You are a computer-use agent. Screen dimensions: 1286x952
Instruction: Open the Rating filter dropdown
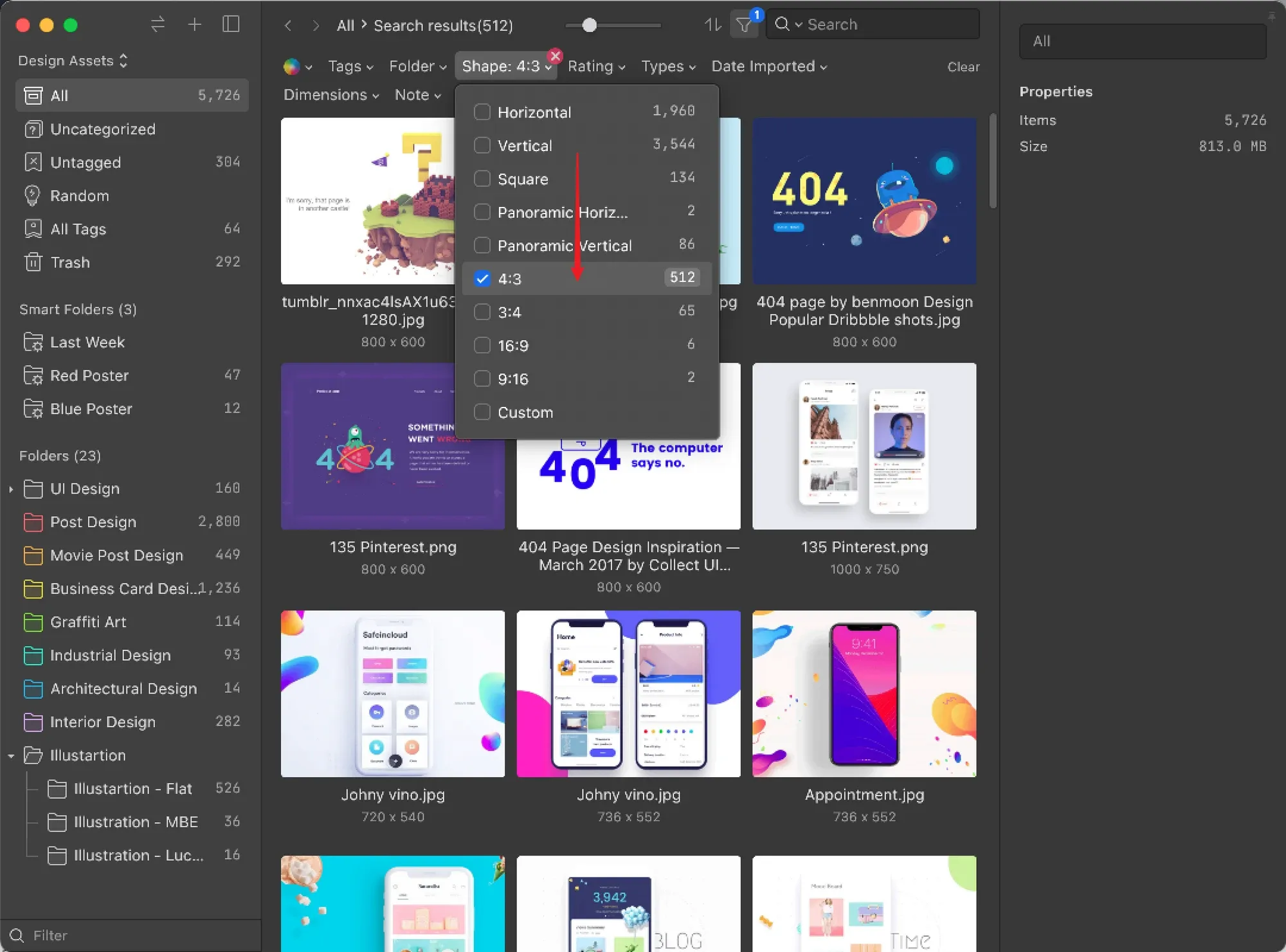[597, 67]
